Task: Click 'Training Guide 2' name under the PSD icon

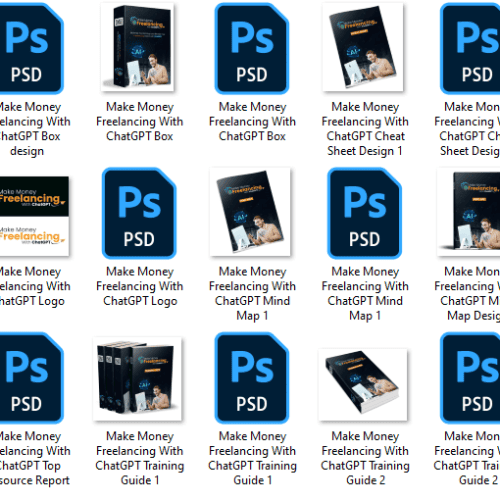Action: pos(467,458)
